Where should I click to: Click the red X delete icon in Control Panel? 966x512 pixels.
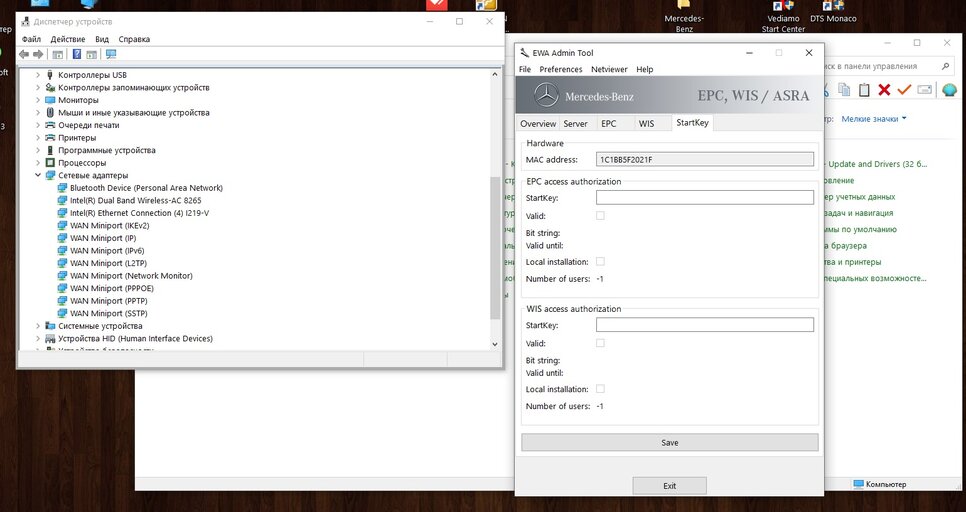884,90
